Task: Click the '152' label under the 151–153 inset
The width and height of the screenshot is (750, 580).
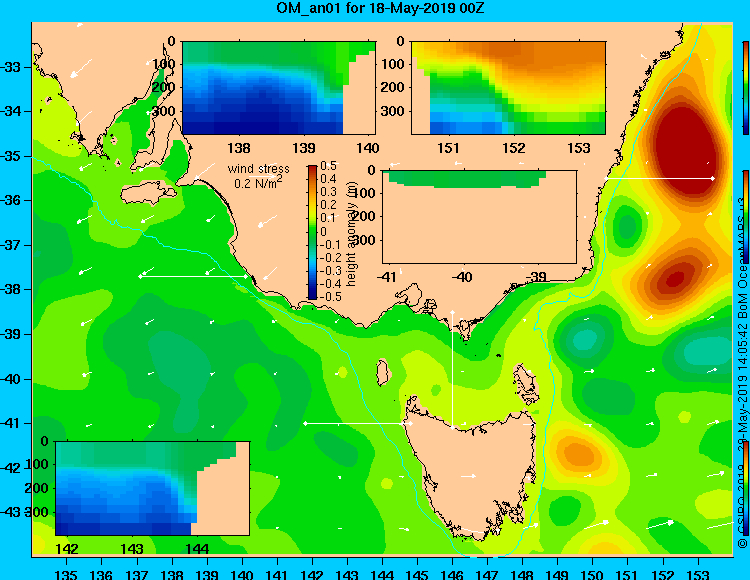Action: [x=513, y=148]
